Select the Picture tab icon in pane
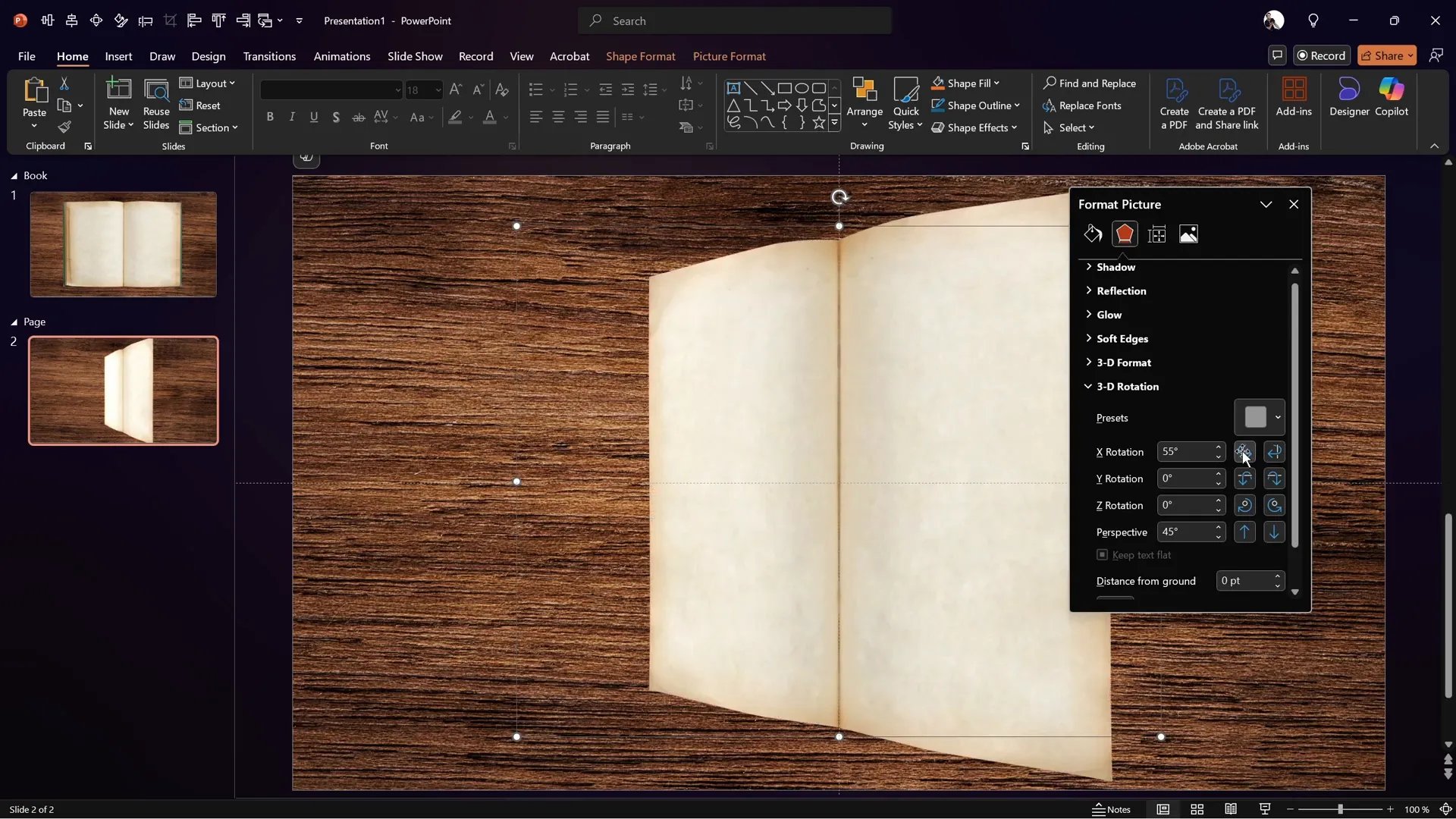This screenshot has height=819, width=1456. [1188, 234]
